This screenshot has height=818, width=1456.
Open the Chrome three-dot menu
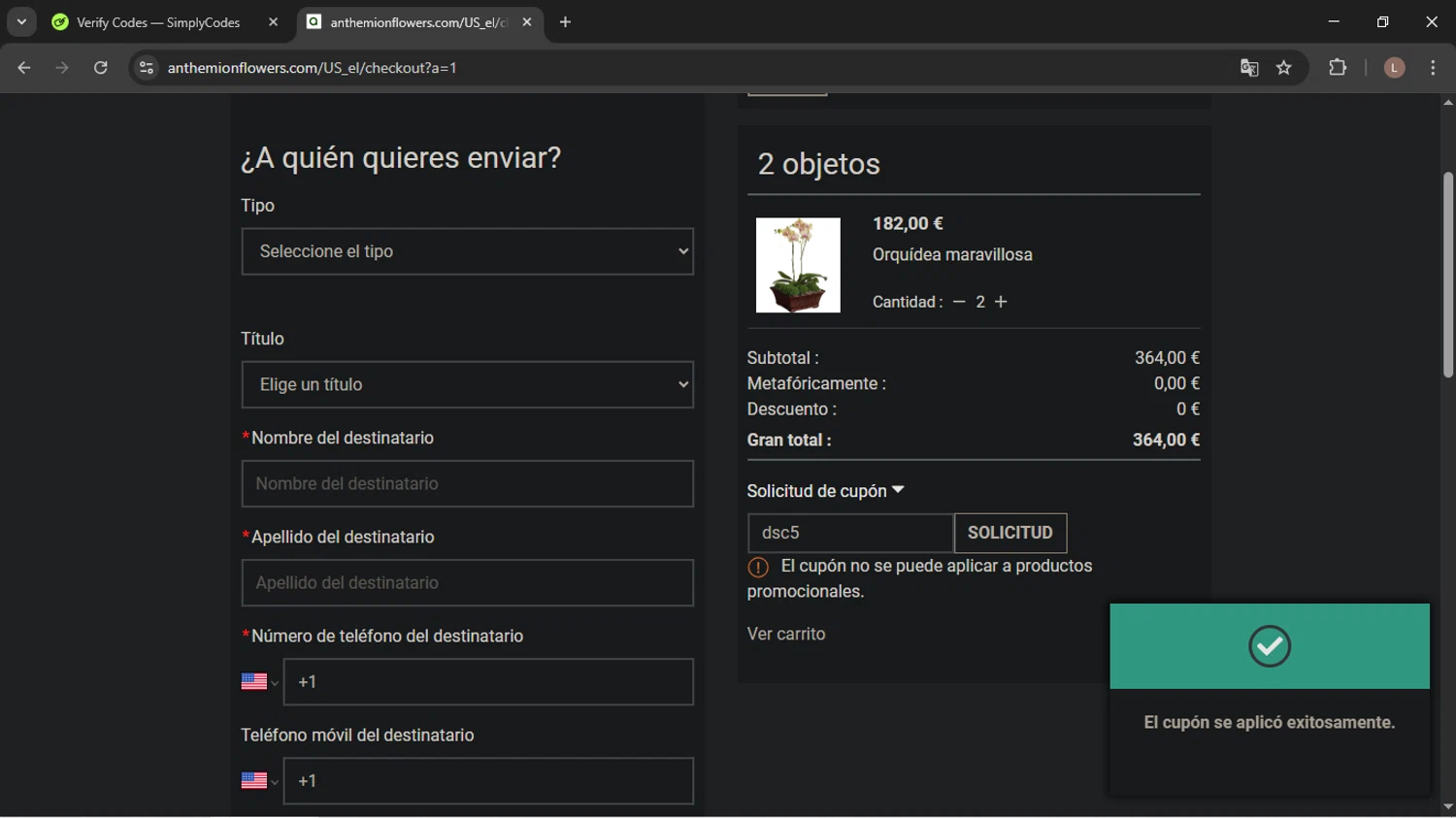[1433, 68]
